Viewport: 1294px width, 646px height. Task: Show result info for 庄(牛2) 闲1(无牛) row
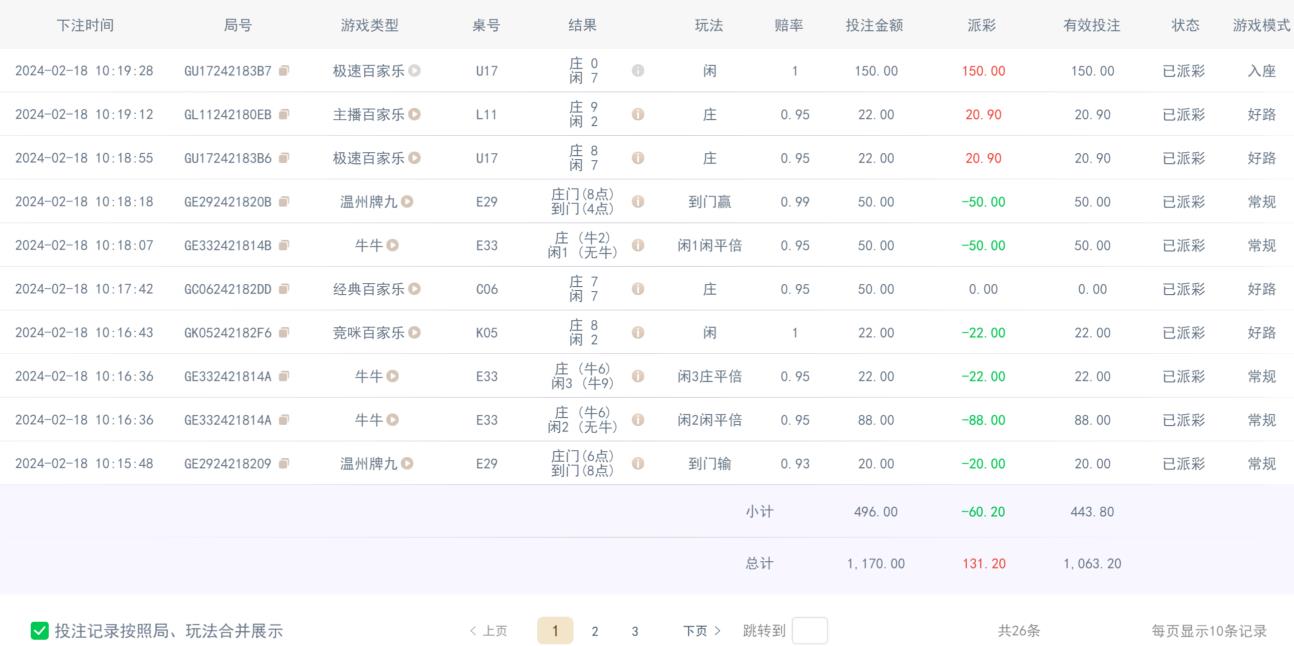(638, 245)
